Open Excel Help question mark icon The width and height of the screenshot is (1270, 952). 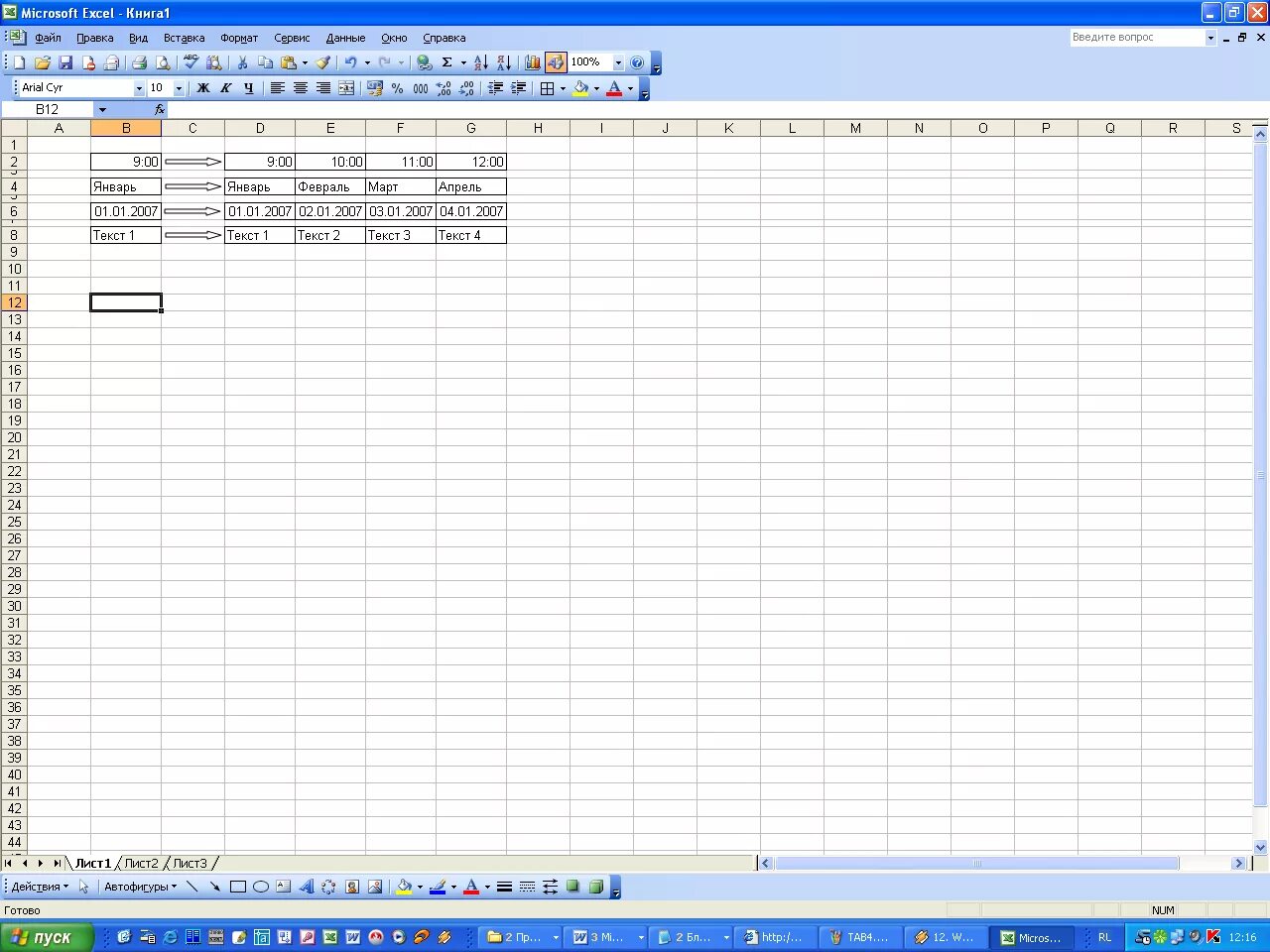click(x=637, y=62)
